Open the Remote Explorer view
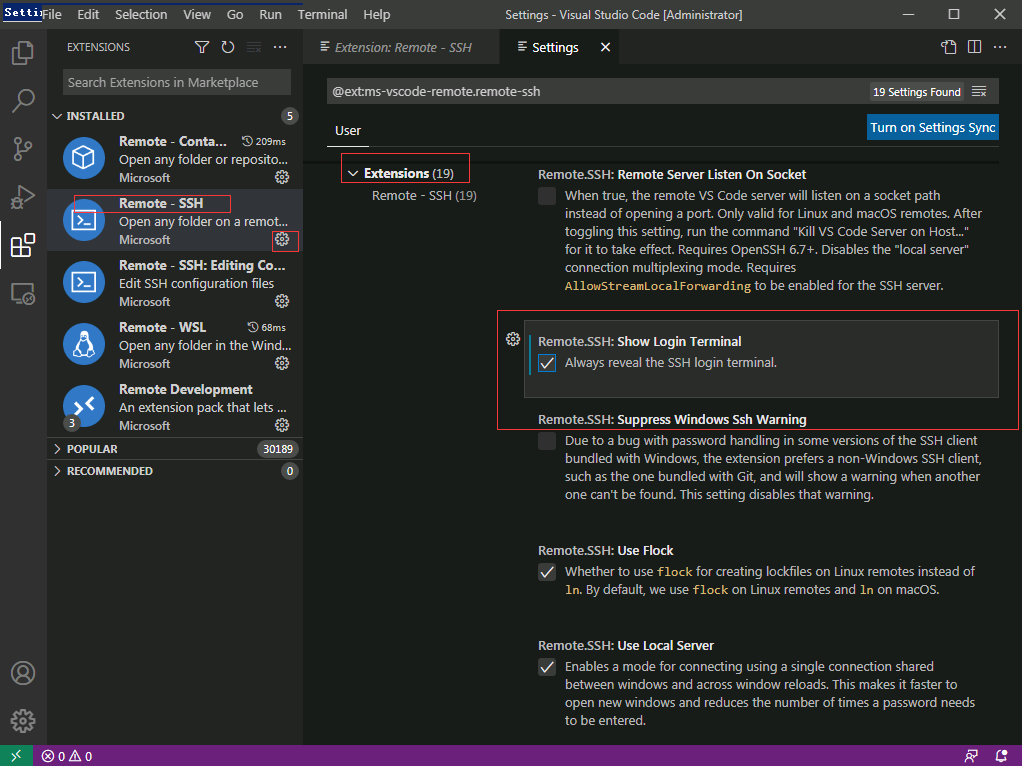1022x766 pixels. 23,294
